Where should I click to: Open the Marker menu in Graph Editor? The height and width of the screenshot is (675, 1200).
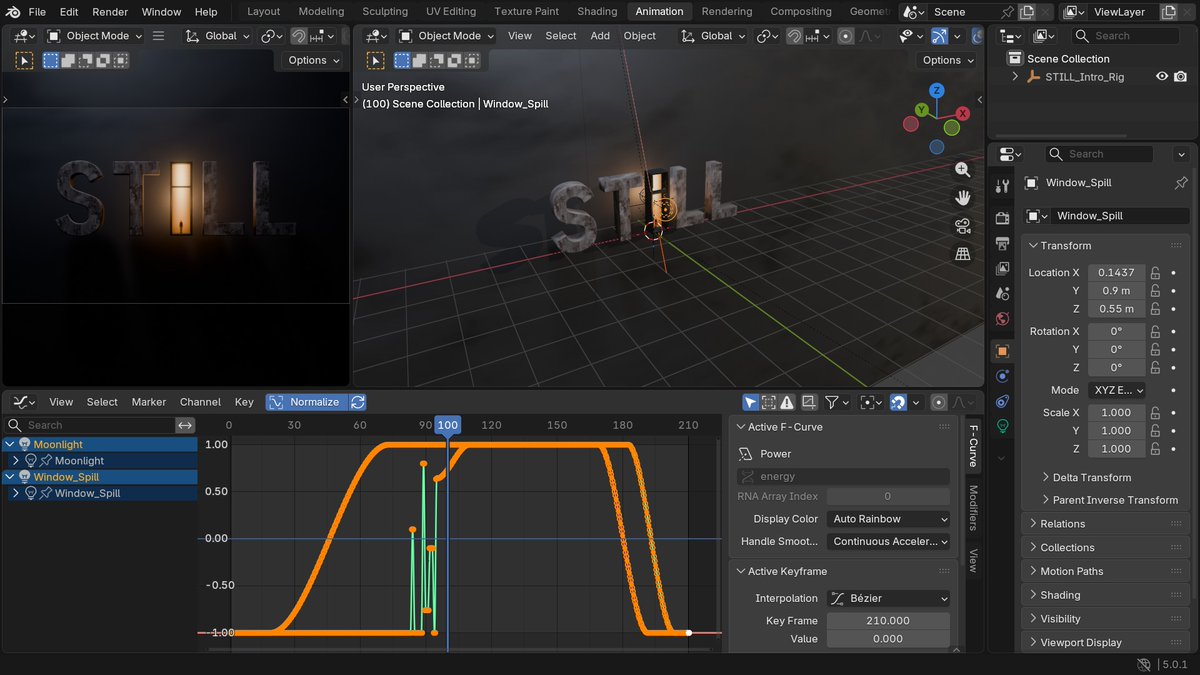tap(149, 402)
